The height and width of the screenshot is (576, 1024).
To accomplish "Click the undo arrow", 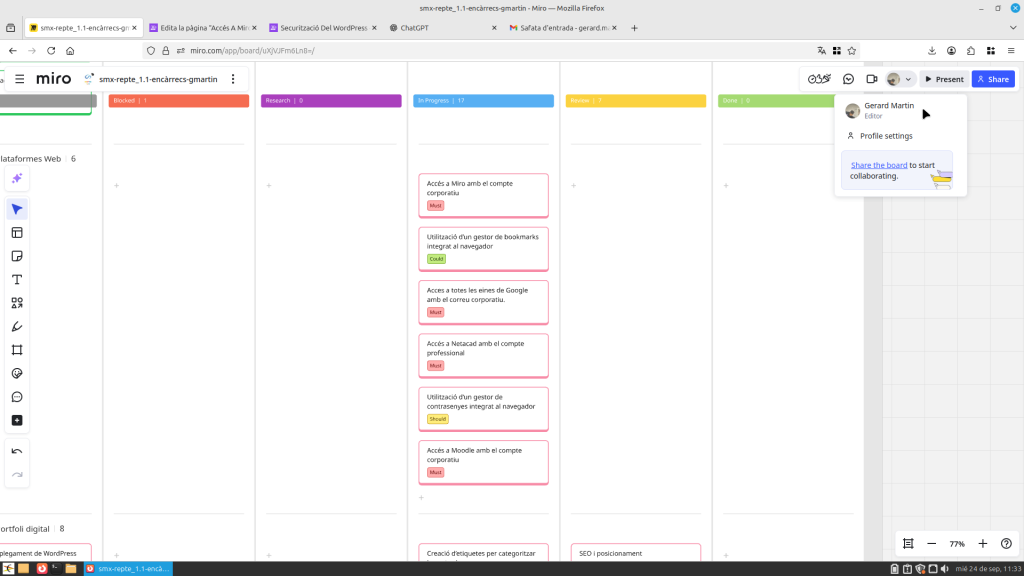I will (x=17, y=451).
